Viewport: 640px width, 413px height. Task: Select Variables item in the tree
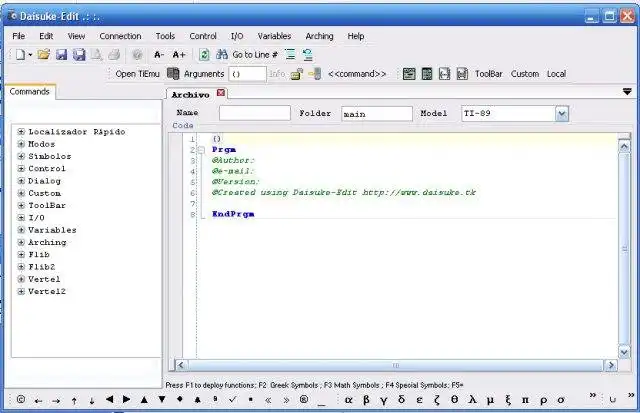(x=52, y=230)
